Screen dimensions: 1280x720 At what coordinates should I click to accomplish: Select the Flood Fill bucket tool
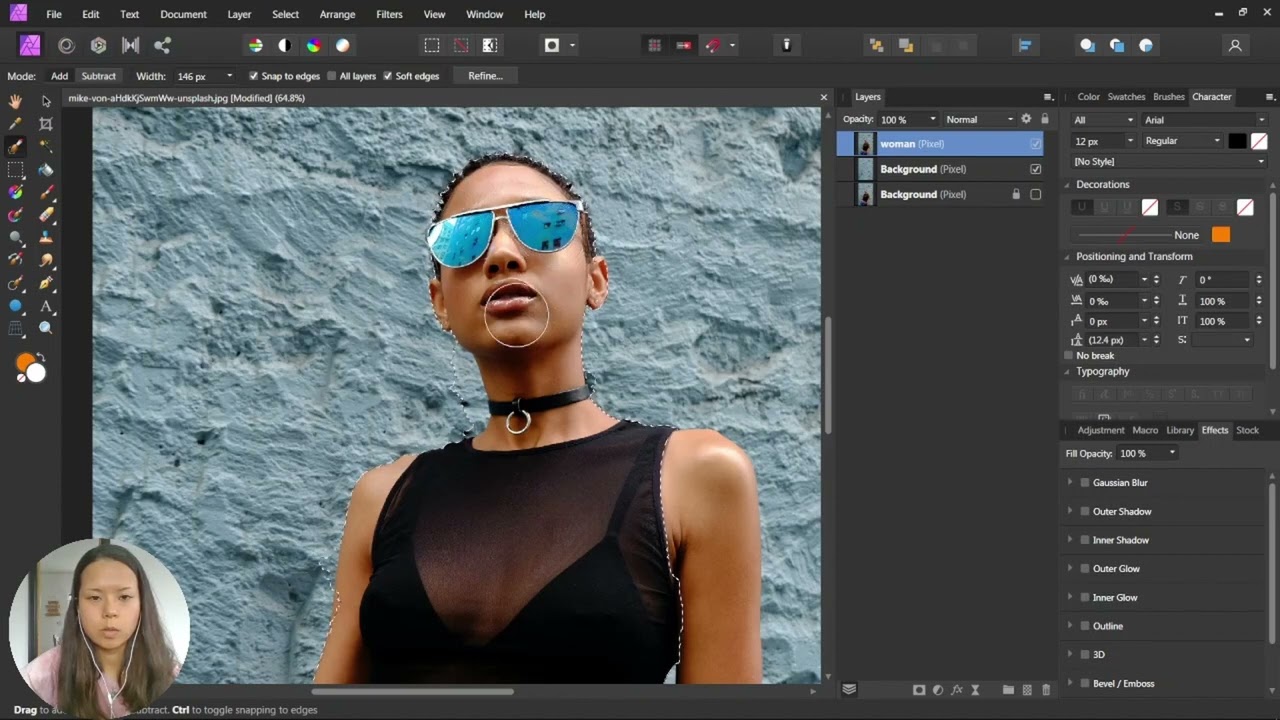46,170
